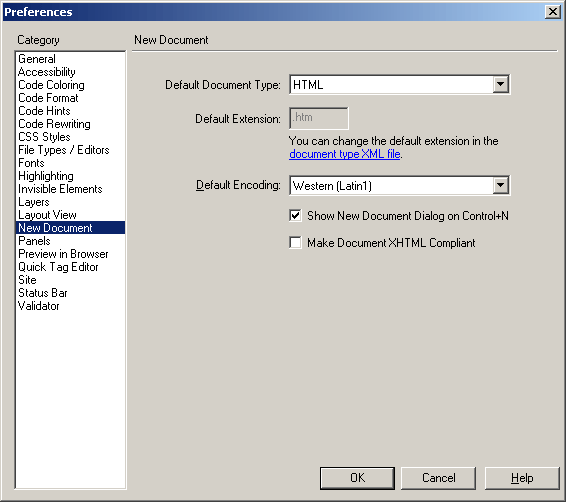Viewport: 566px width, 502px height.
Task: Enable Make Document XHTML Compliant checkbox
Action: click(295, 243)
